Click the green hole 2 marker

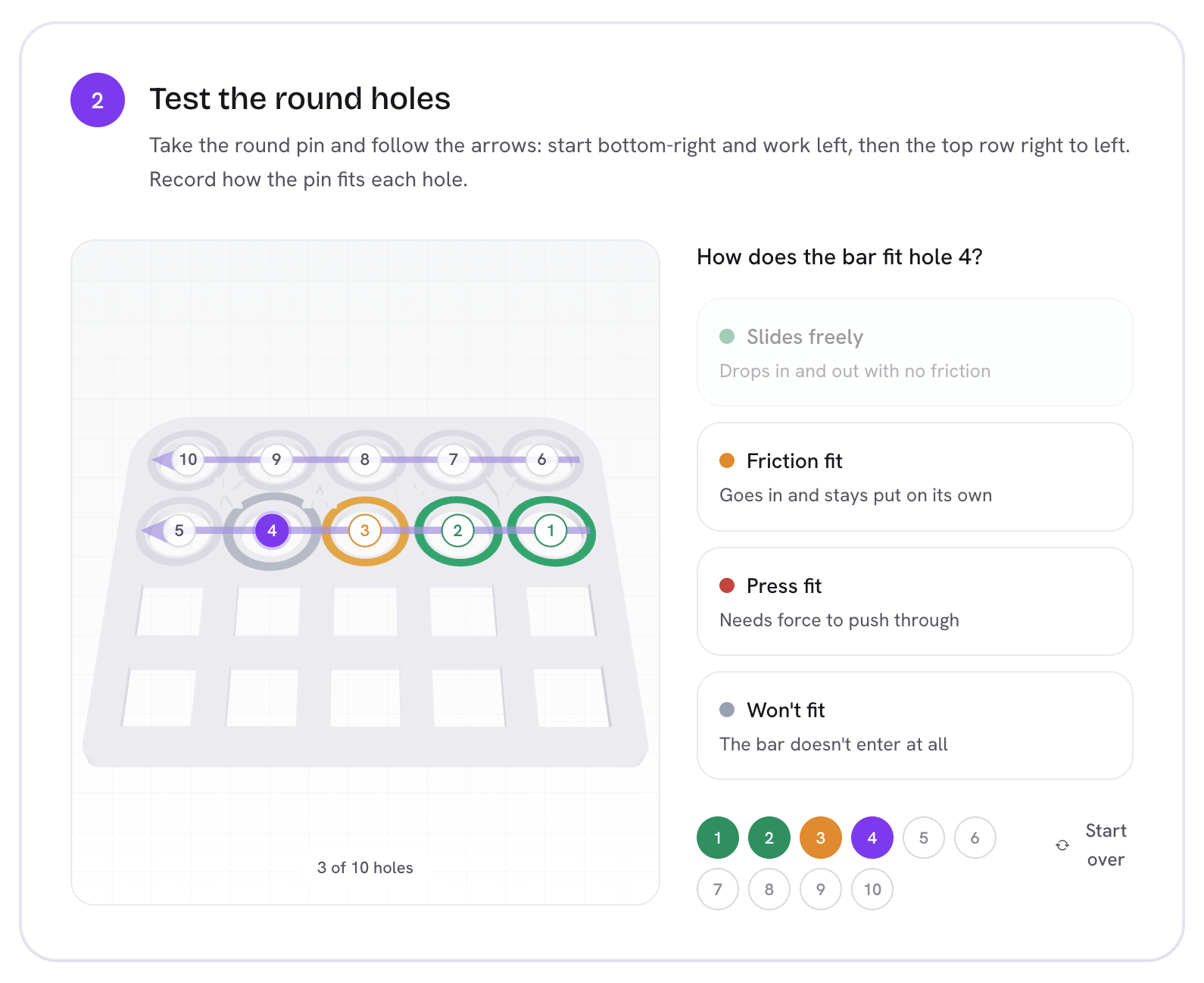point(457,531)
